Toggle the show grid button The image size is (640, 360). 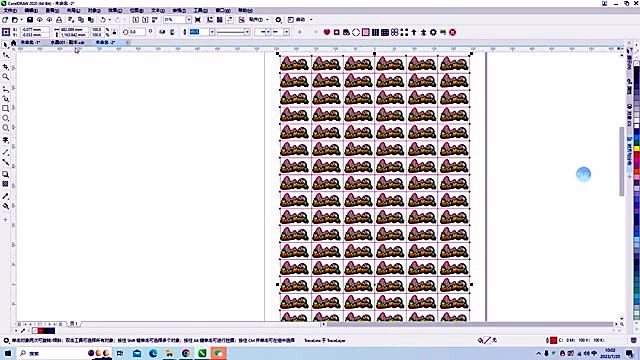(220, 20)
